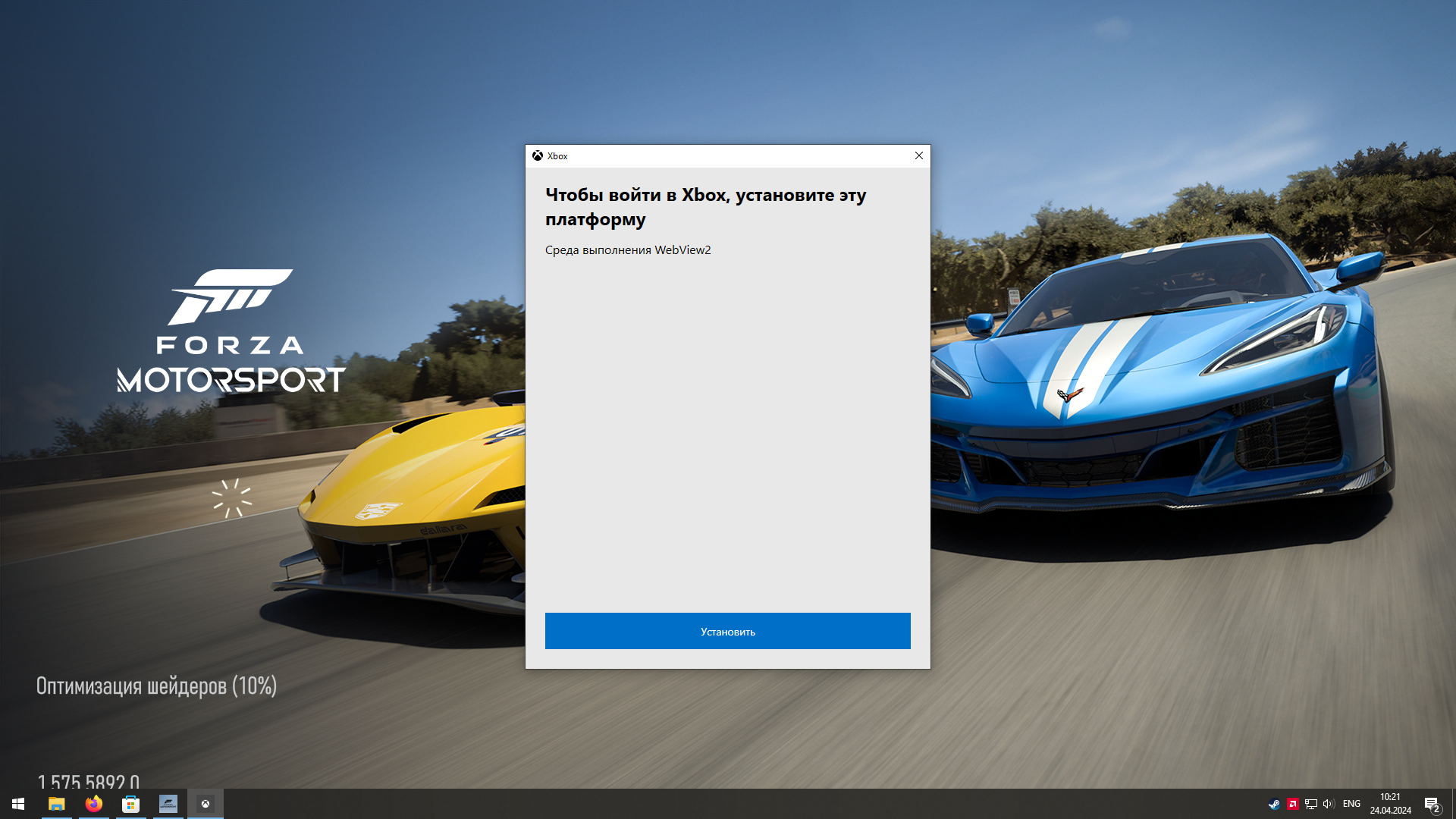1456x819 pixels.
Task: Switch to Forza Motorsport taskbar item
Action: click(168, 804)
